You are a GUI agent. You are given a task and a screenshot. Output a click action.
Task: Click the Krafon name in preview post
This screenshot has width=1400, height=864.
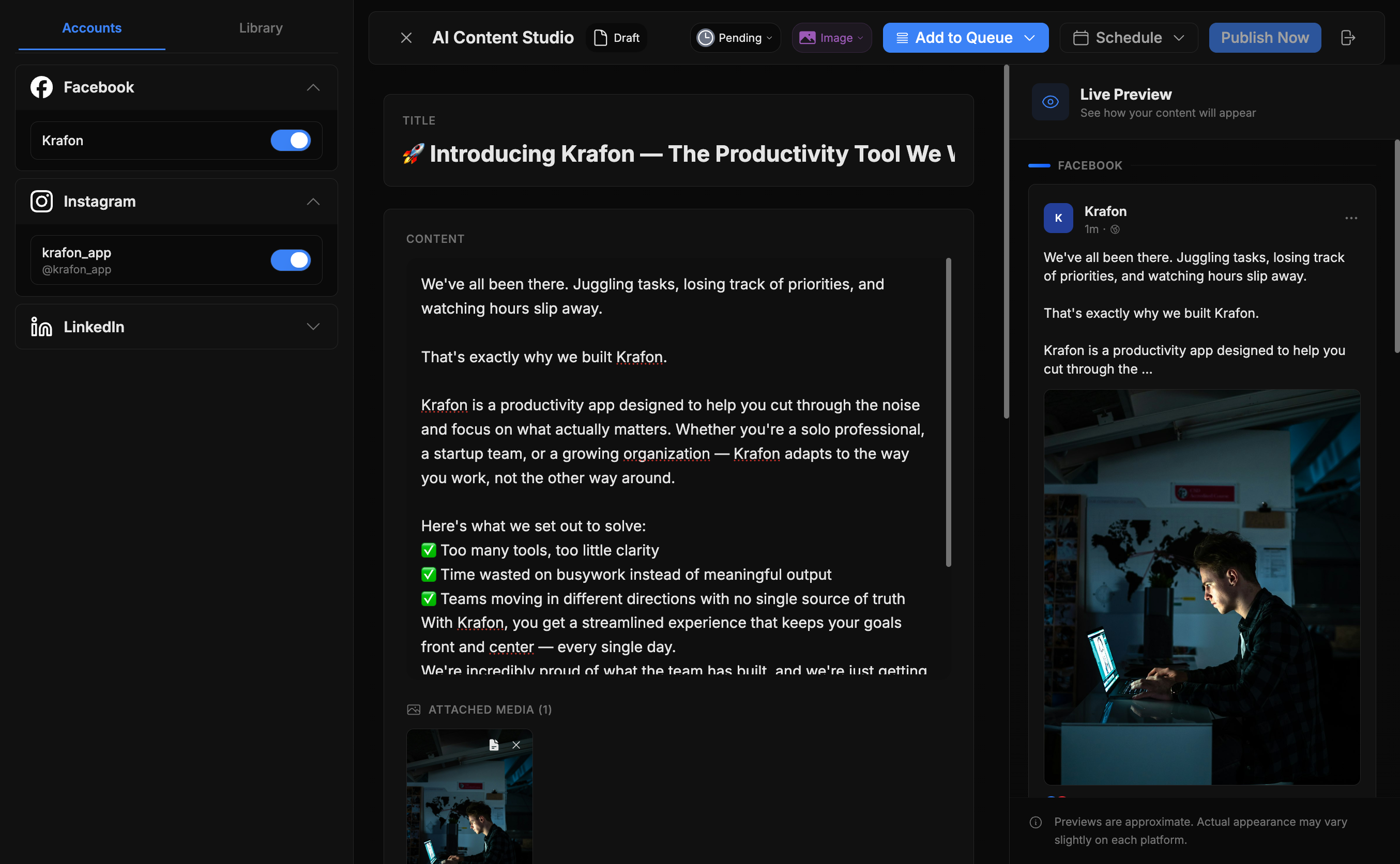[x=1106, y=211]
